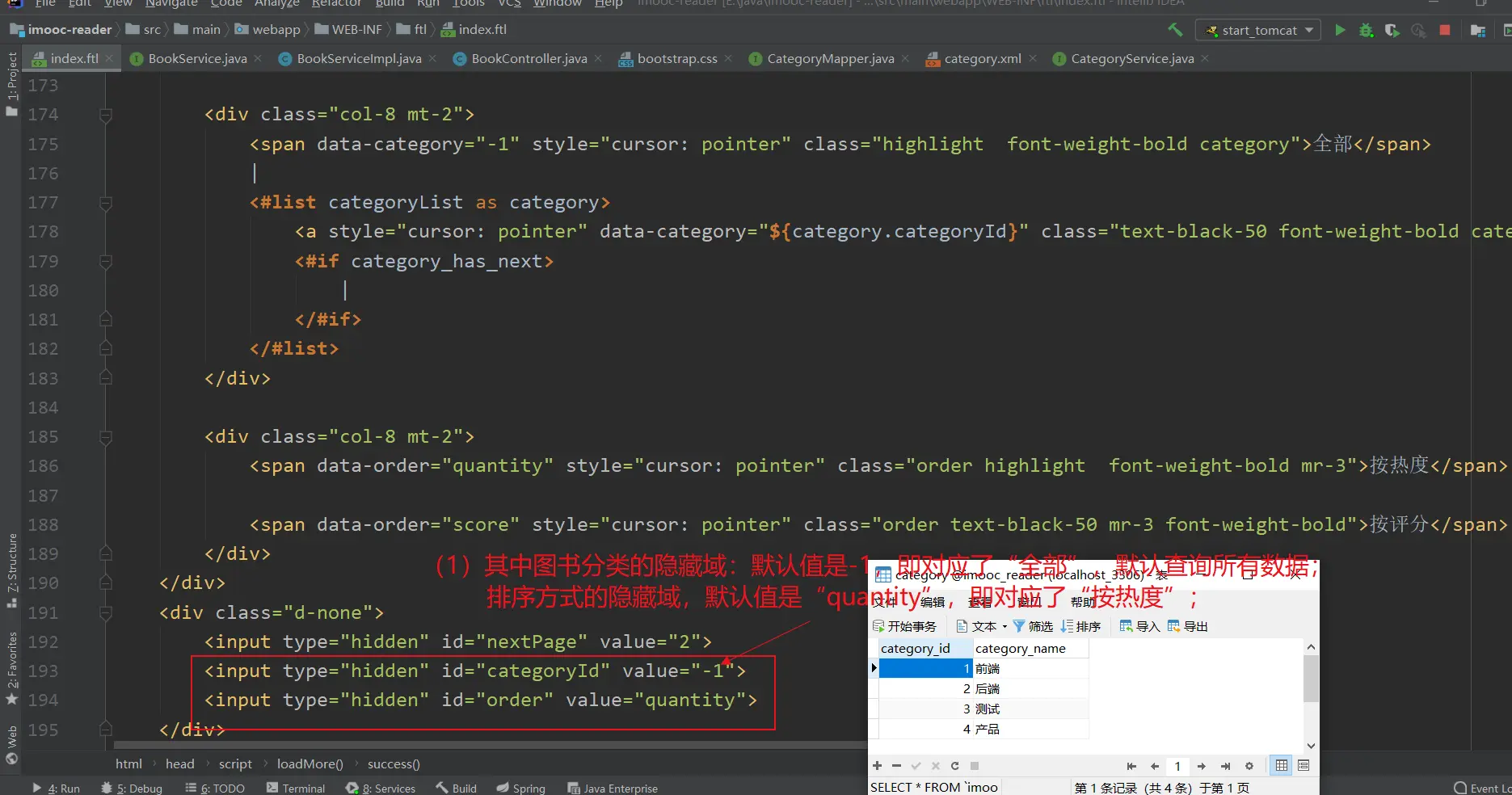Select the row with category_id 3

pyautogui.click(x=981, y=709)
